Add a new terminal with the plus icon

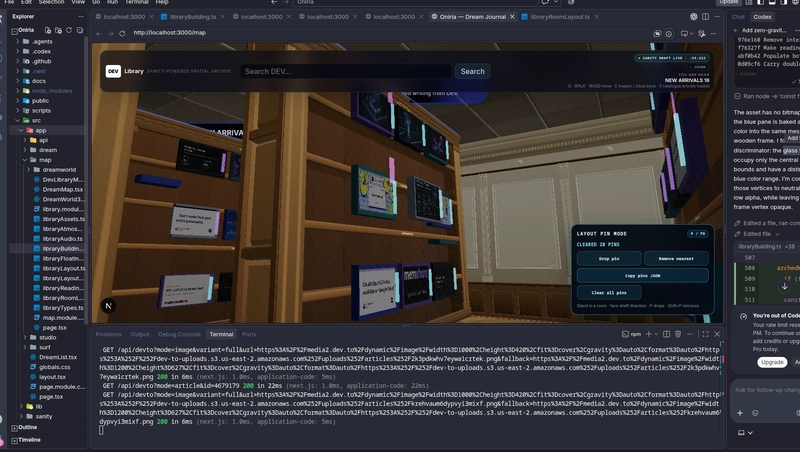[648, 334]
